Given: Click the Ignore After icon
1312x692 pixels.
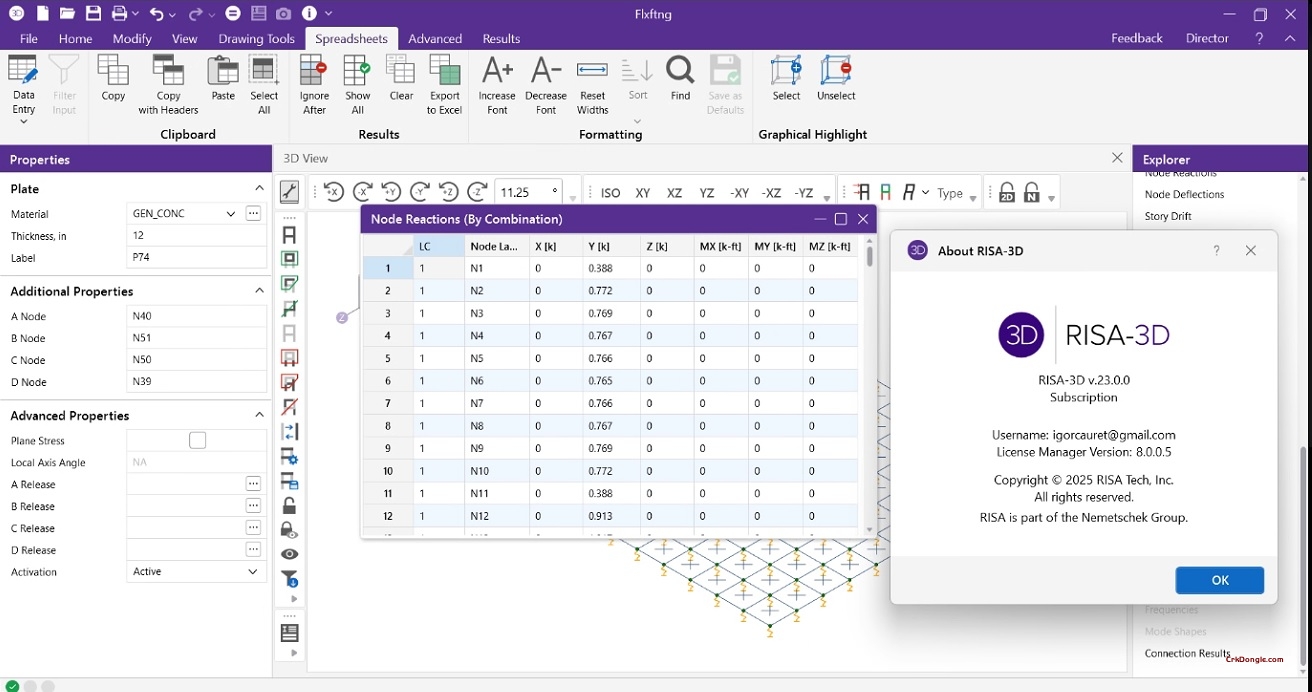Looking at the screenshot, I should pos(314,72).
